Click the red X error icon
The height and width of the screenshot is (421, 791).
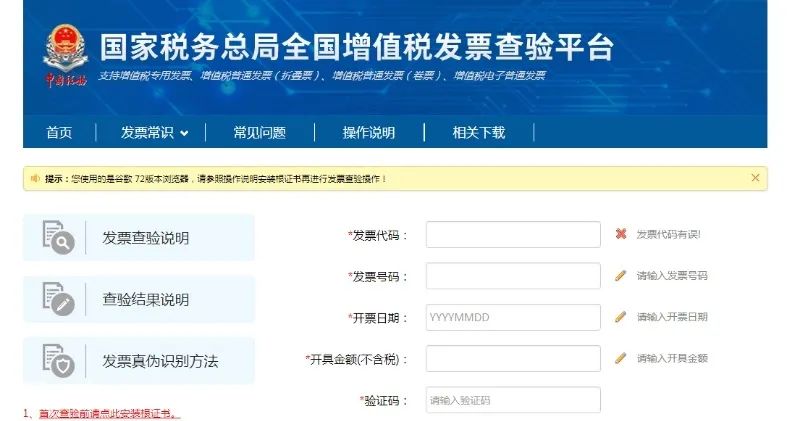(x=621, y=234)
